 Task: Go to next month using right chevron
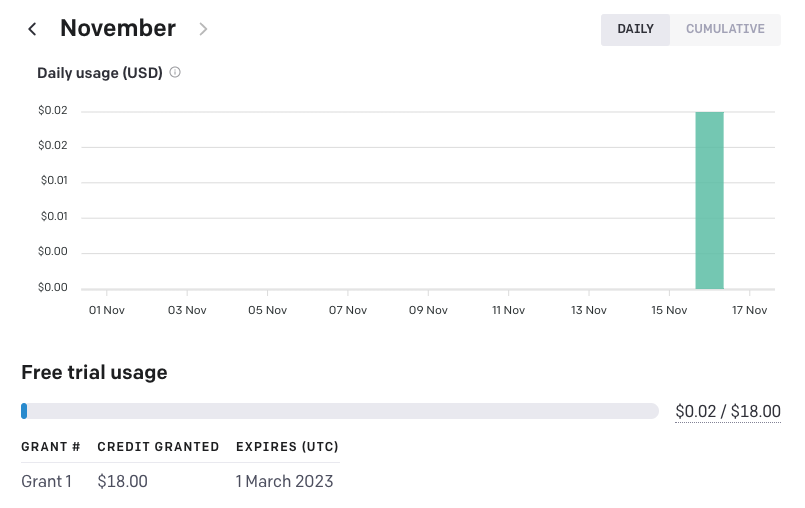203,29
